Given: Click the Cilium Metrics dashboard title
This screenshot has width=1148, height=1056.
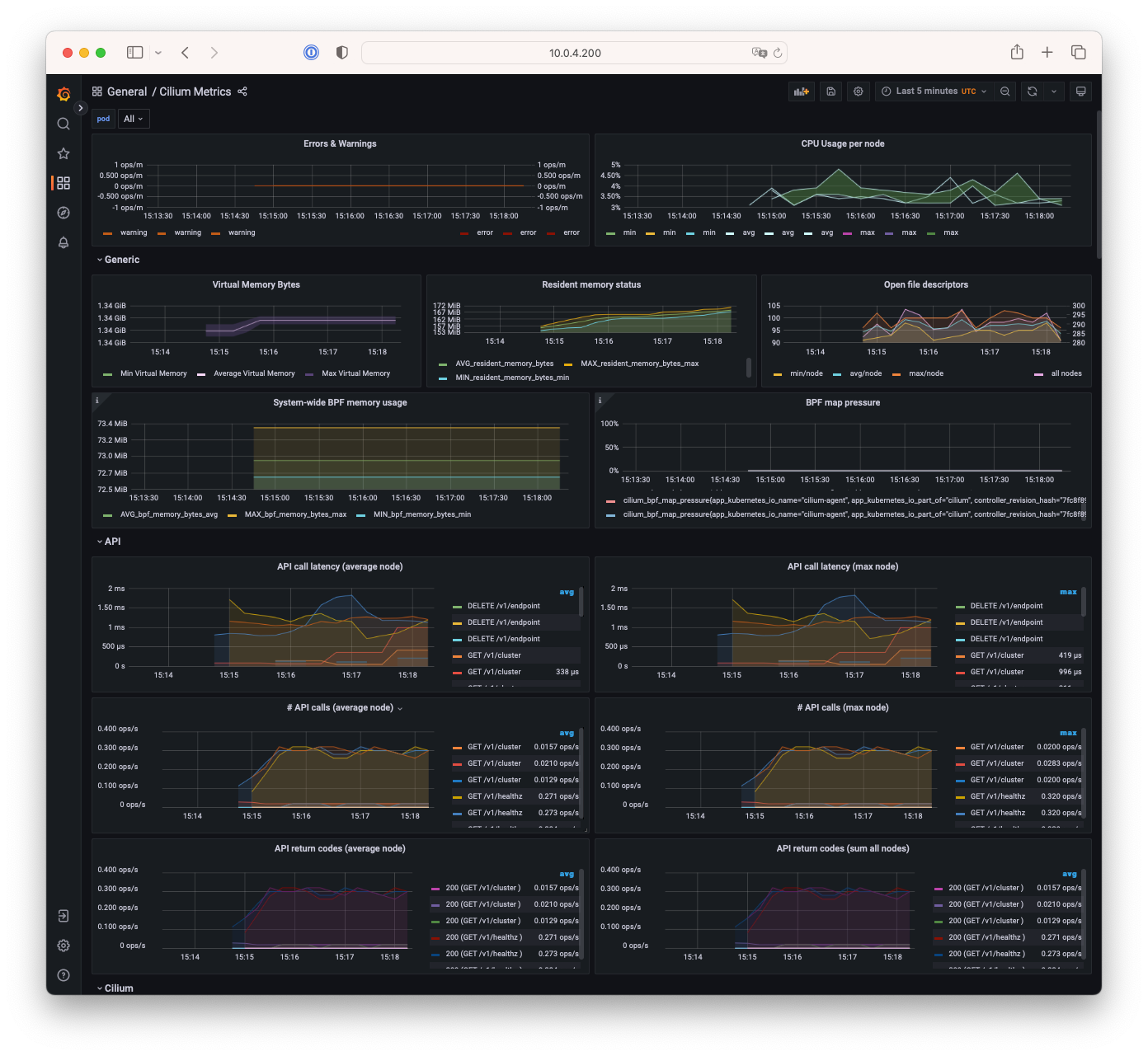Looking at the screenshot, I should pos(195,92).
